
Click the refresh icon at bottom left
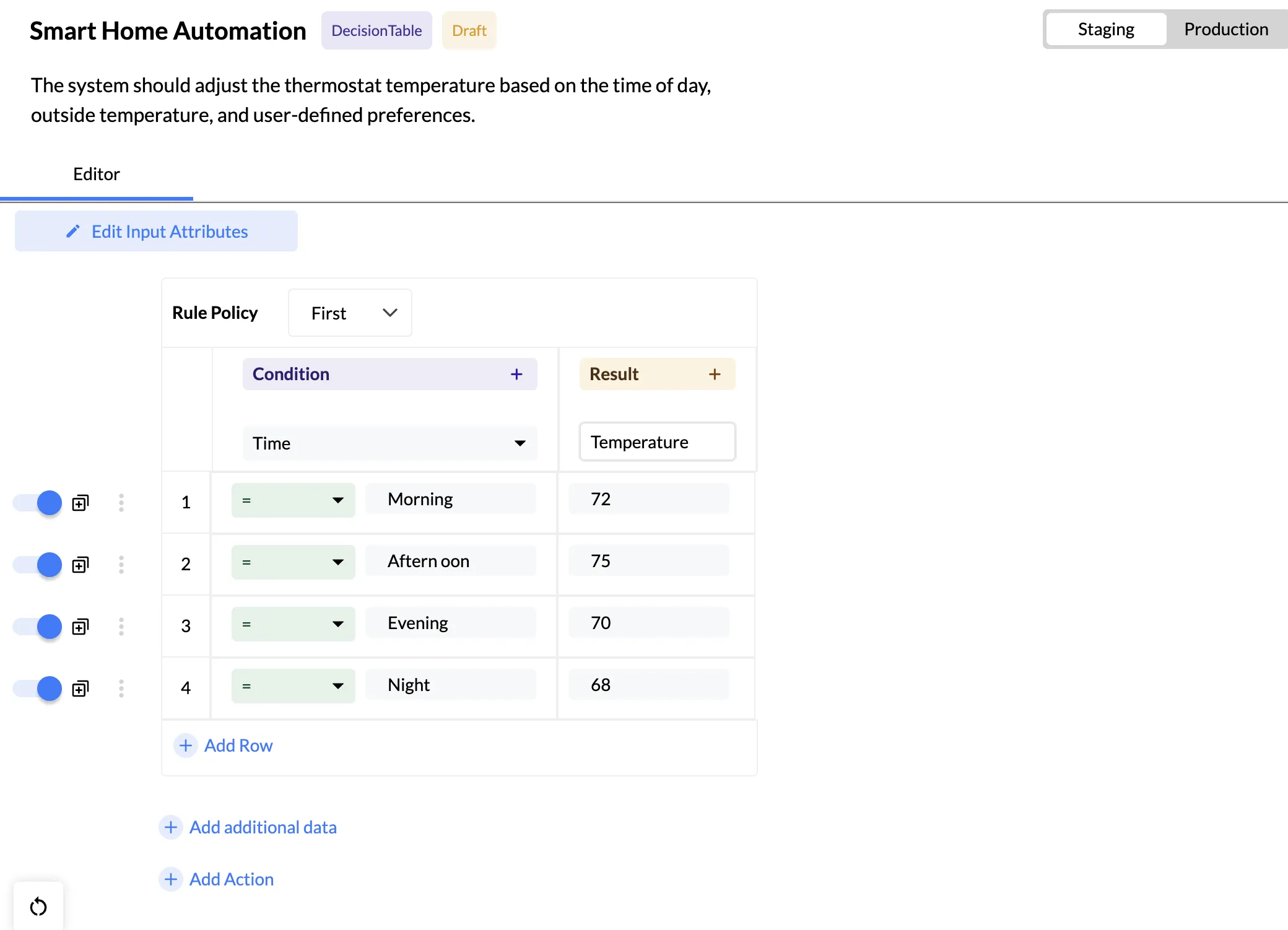coord(38,906)
